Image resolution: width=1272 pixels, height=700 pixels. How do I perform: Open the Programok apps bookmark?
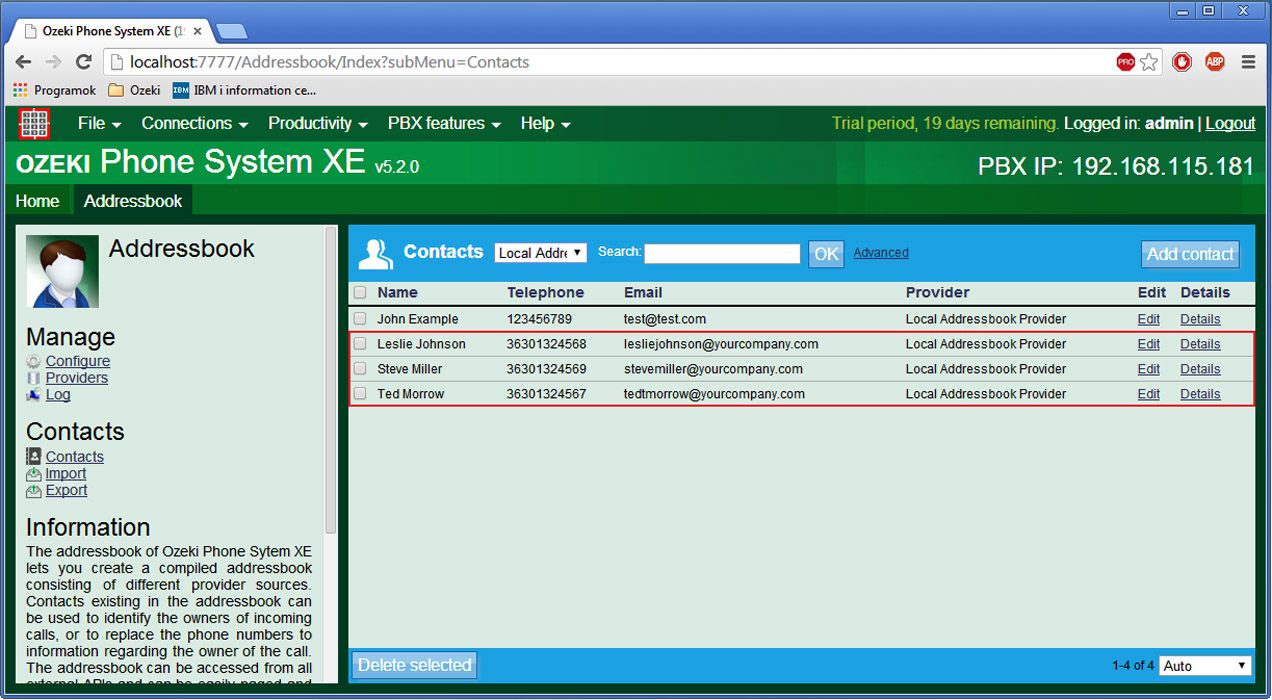coord(55,90)
